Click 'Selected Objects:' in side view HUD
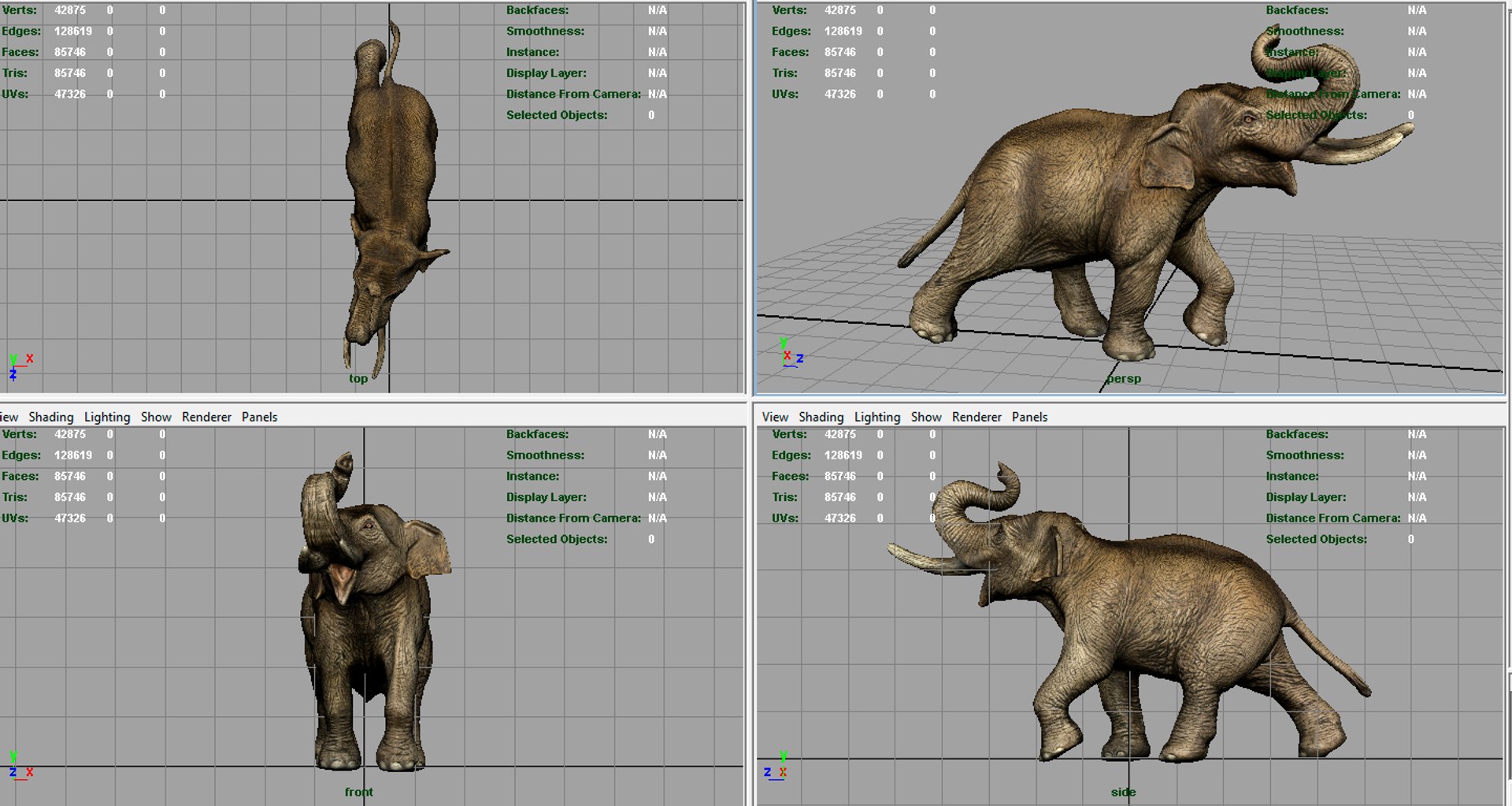 1317,539
